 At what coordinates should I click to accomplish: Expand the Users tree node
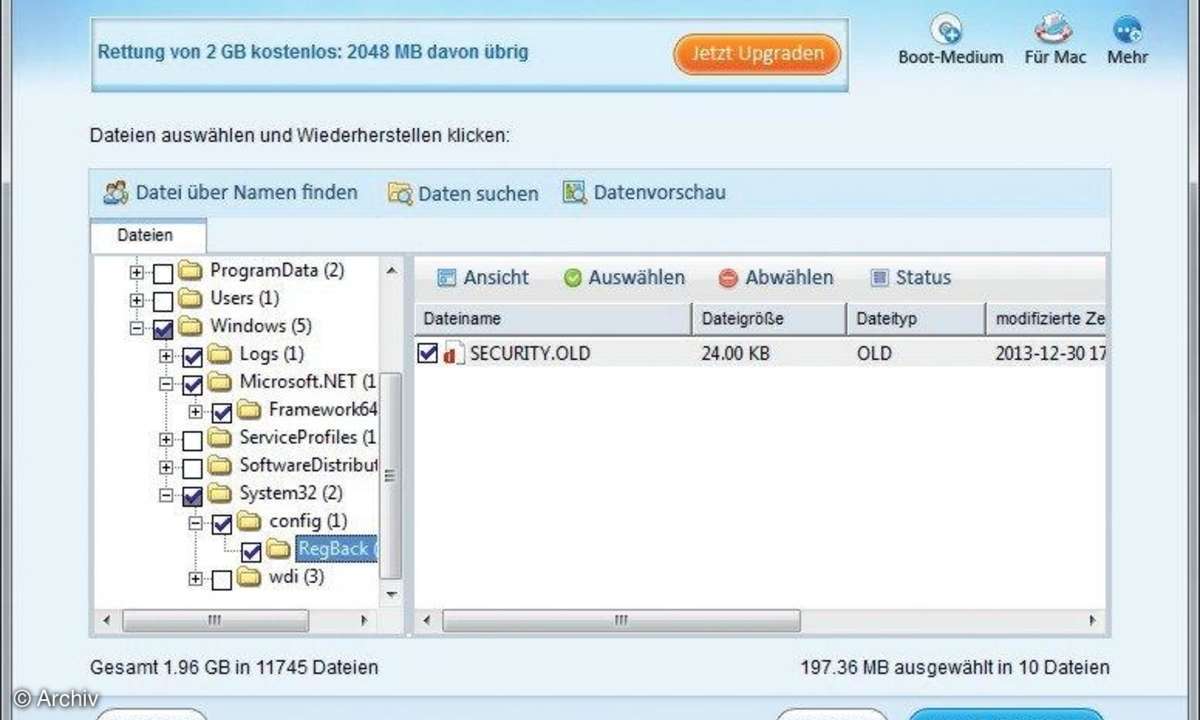click(x=137, y=299)
